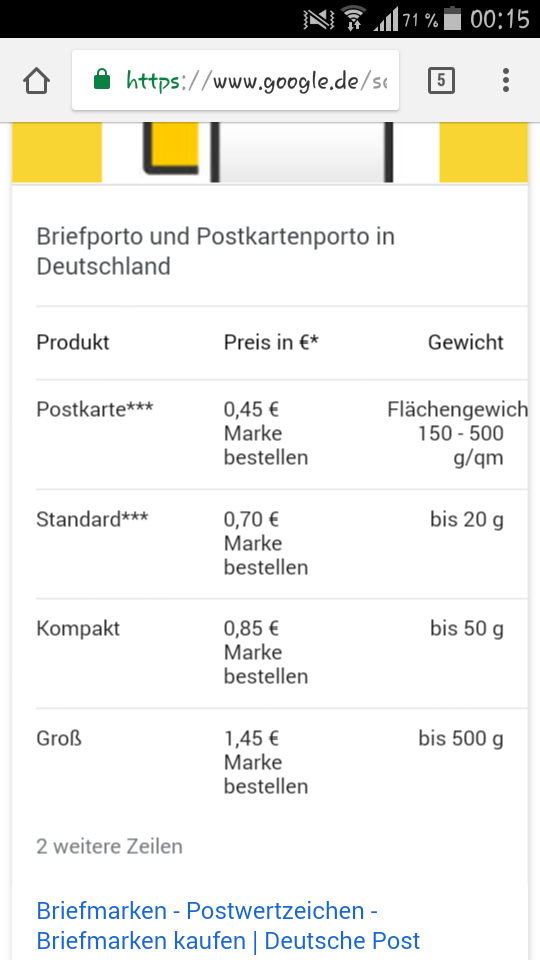
Task: Open the tab switcher showing 5 tabs
Action: pos(441,81)
